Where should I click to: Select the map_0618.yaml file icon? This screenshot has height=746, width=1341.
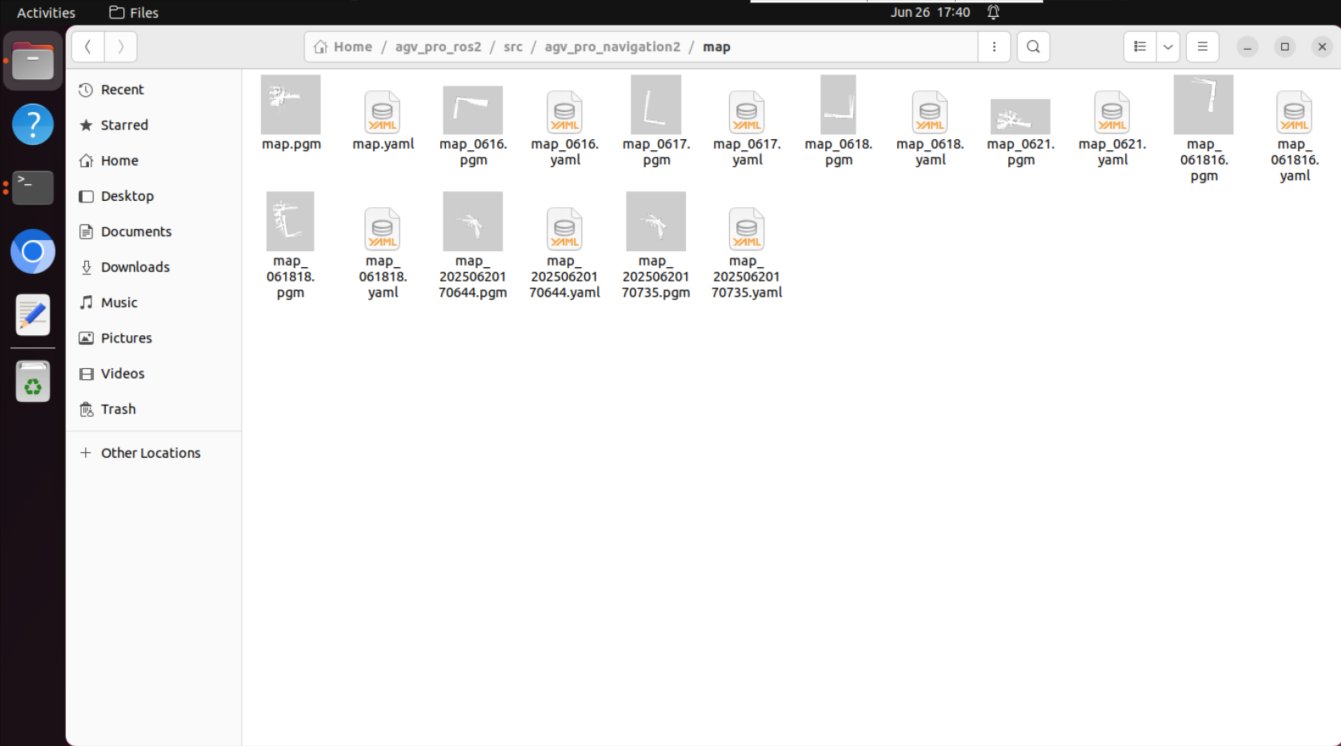coord(930,112)
